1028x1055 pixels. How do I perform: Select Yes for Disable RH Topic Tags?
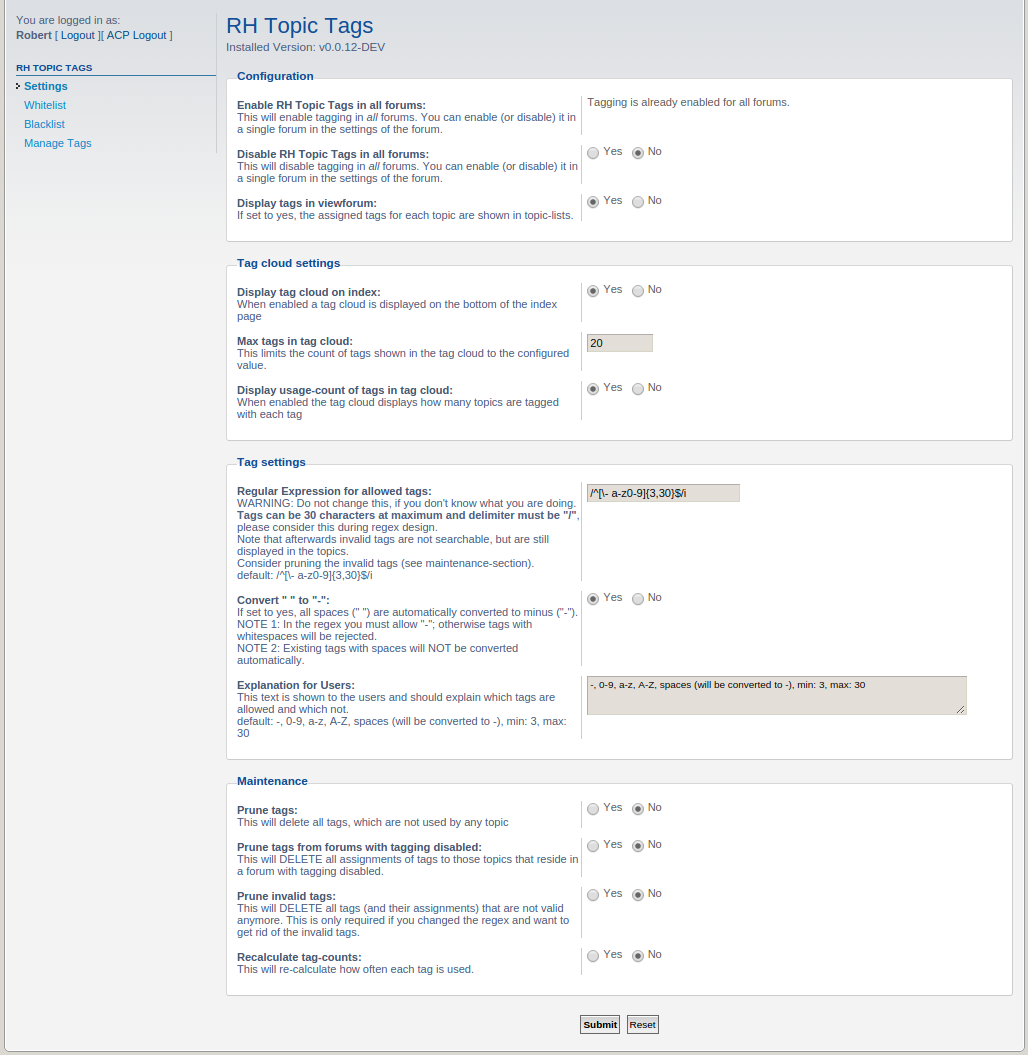coord(593,153)
